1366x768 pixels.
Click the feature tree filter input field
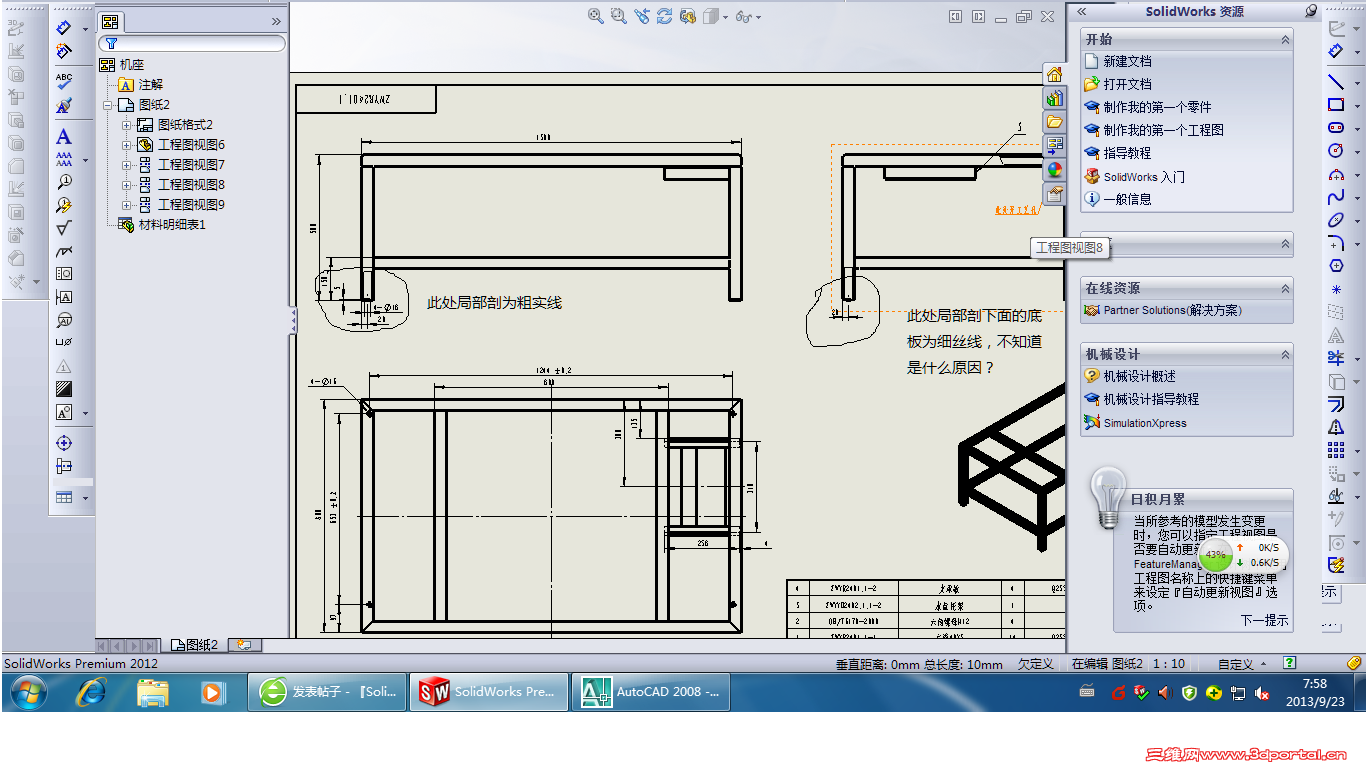[x=192, y=43]
